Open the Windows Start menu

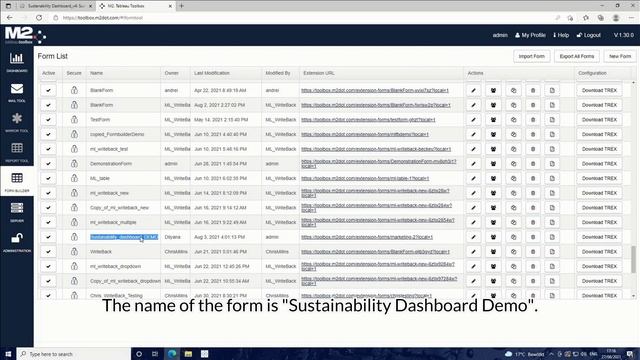8,354
